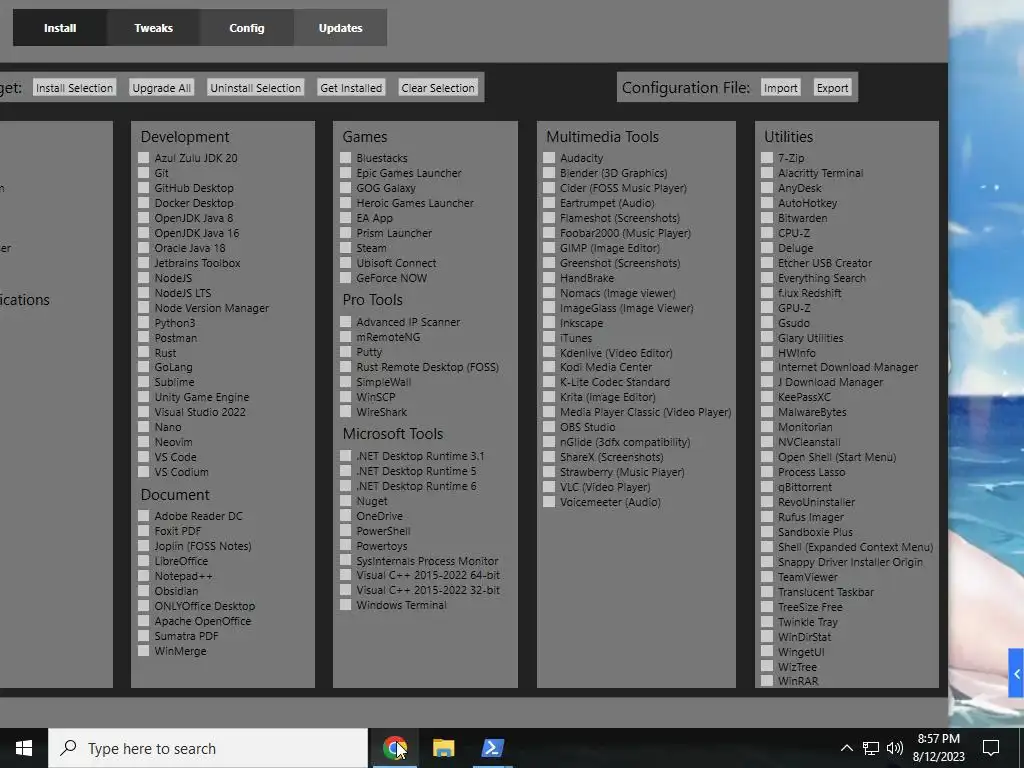This screenshot has height=768, width=1024.
Task: Switch to the PowerShell taskbar window
Action: coord(492,748)
